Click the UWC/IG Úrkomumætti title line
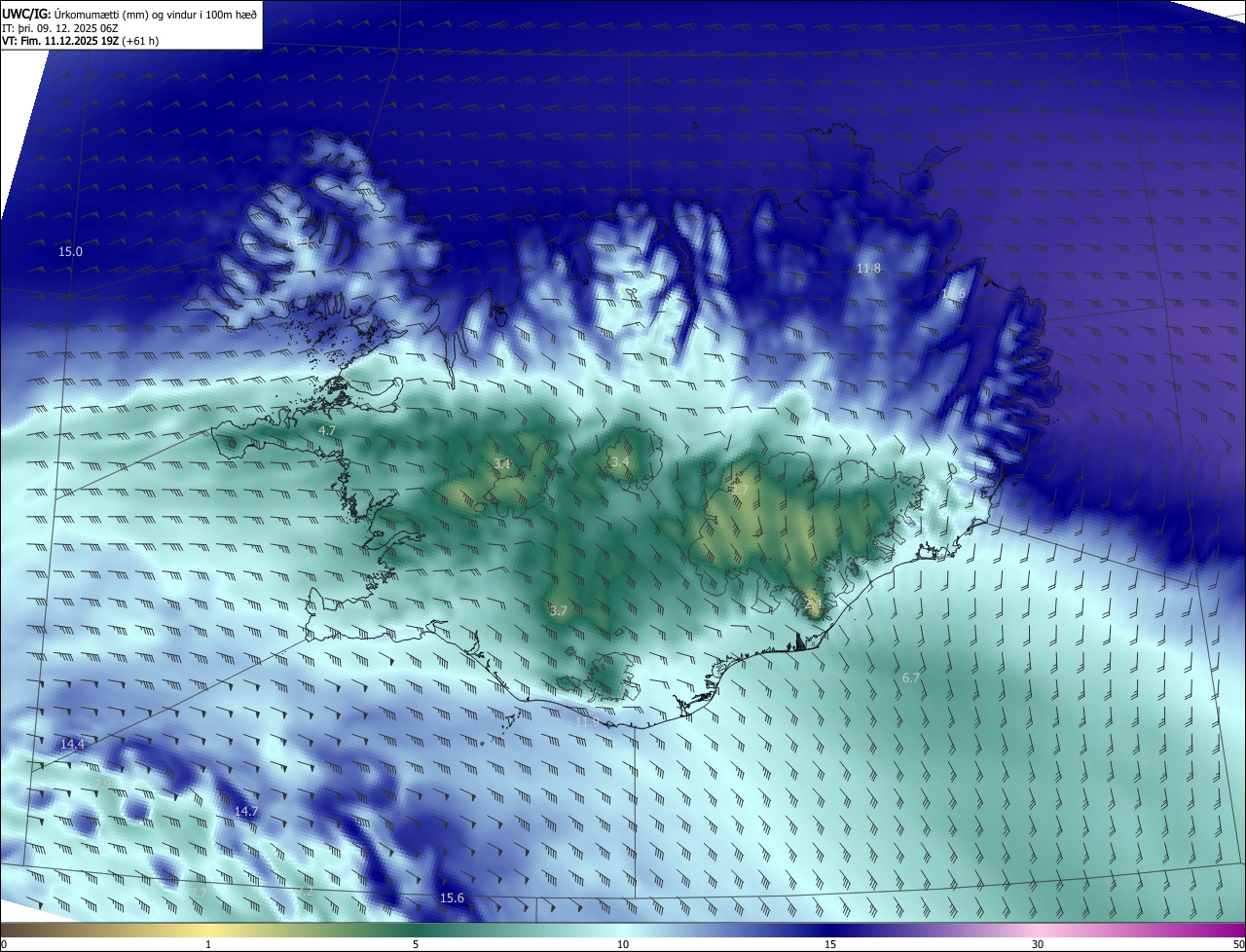This screenshot has width=1246, height=952. click(130, 13)
